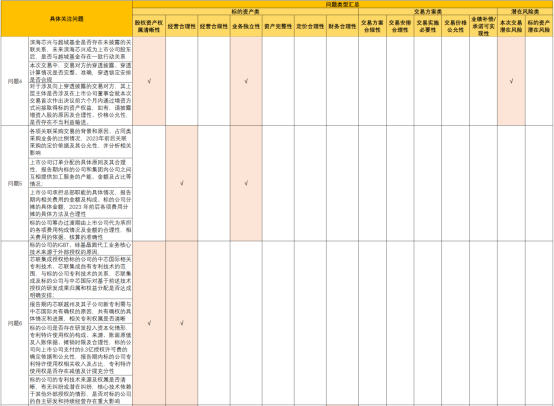The image size is (554, 406).
Task: Select the 股权资产权属清晰性 column header
Action: click(x=149, y=26)
